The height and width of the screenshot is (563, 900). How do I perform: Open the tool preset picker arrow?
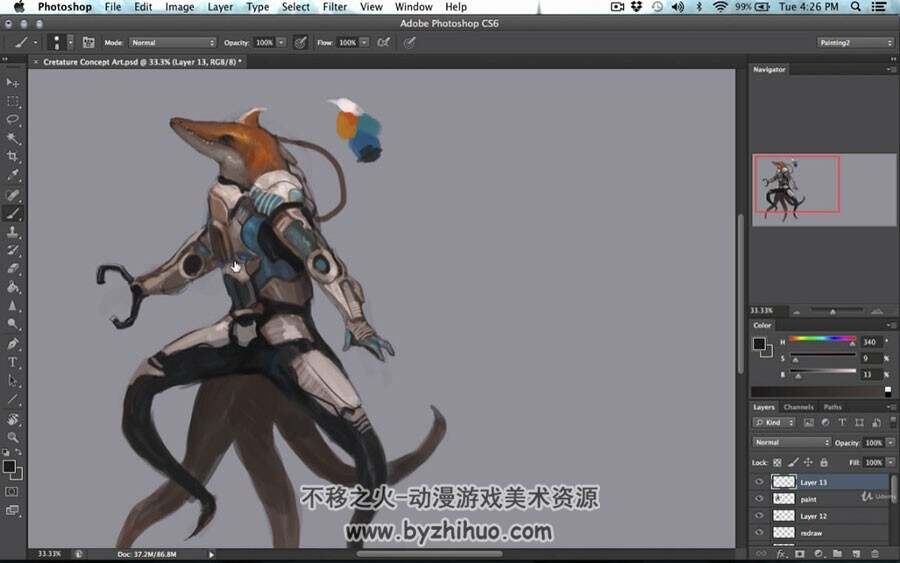tap(35, 42)
